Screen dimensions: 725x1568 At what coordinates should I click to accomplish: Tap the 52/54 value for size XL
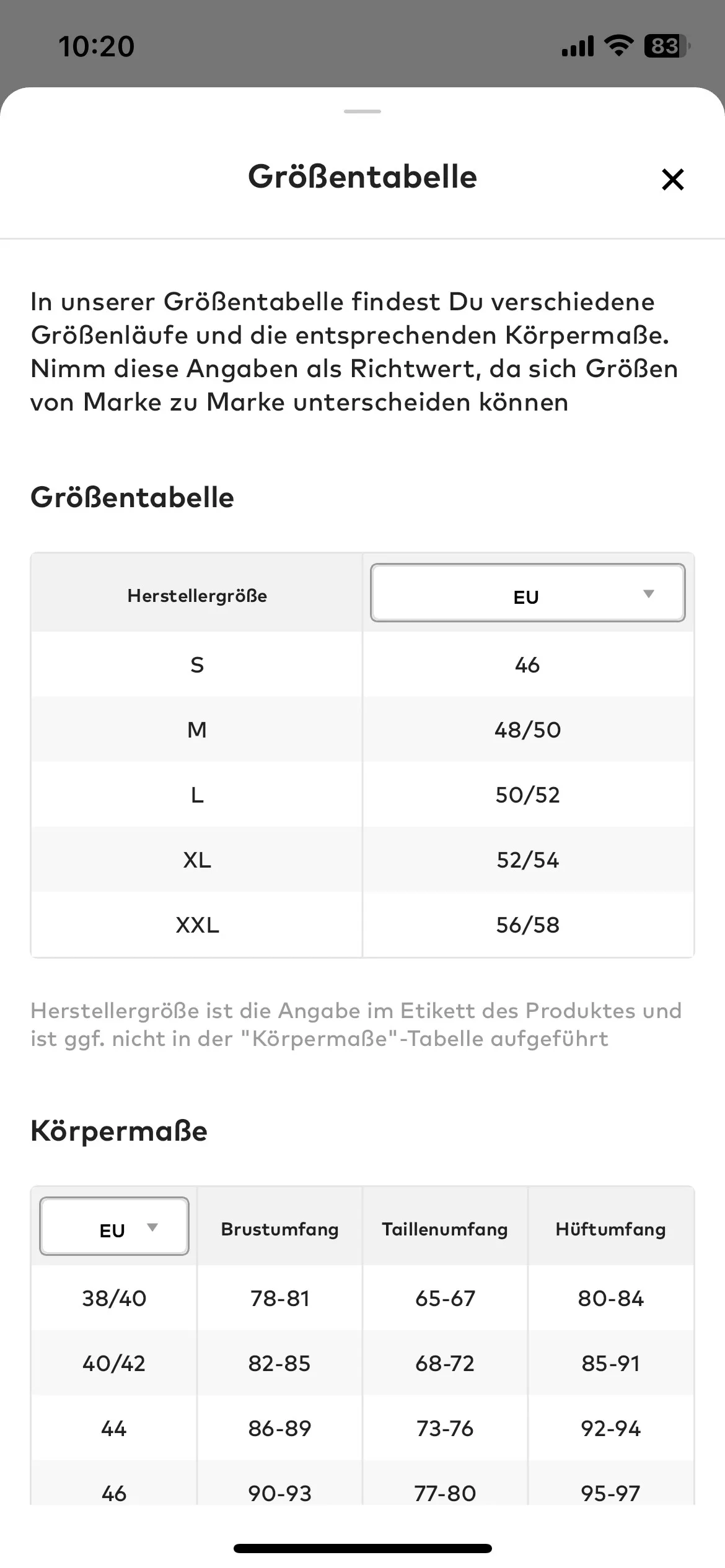click(x=528, y=860)
